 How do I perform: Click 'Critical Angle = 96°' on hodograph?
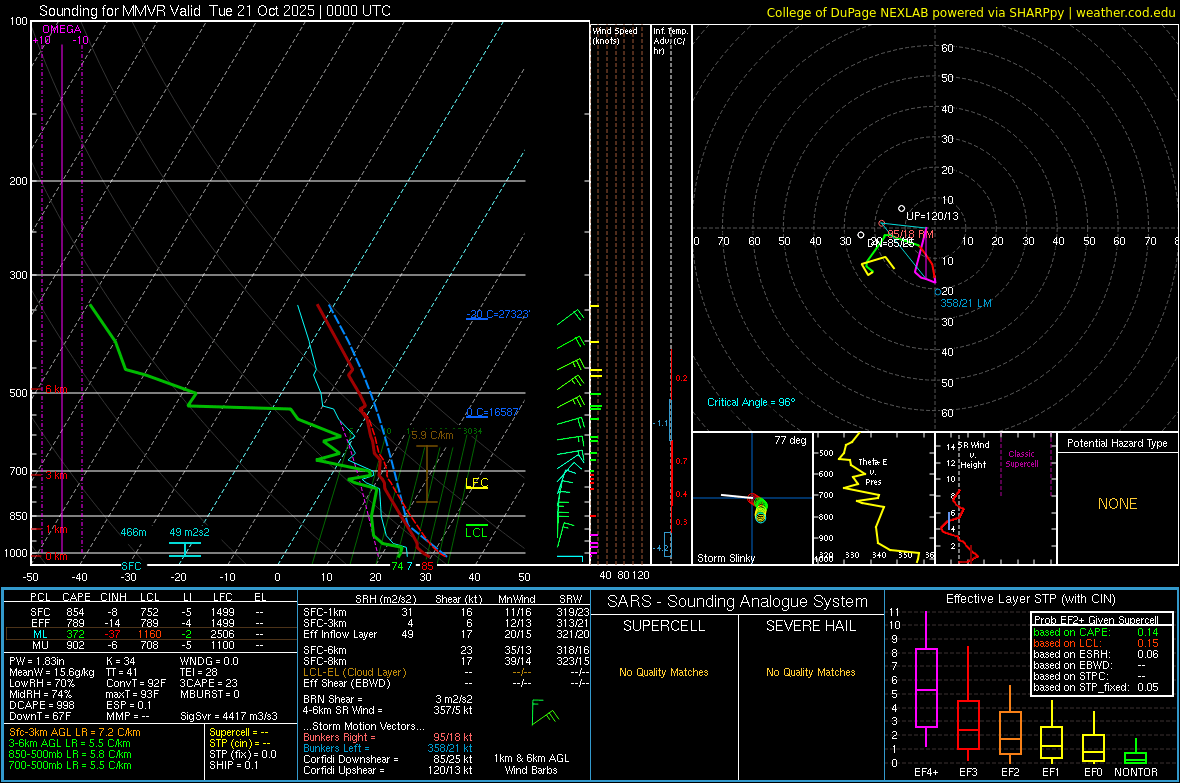750,402
